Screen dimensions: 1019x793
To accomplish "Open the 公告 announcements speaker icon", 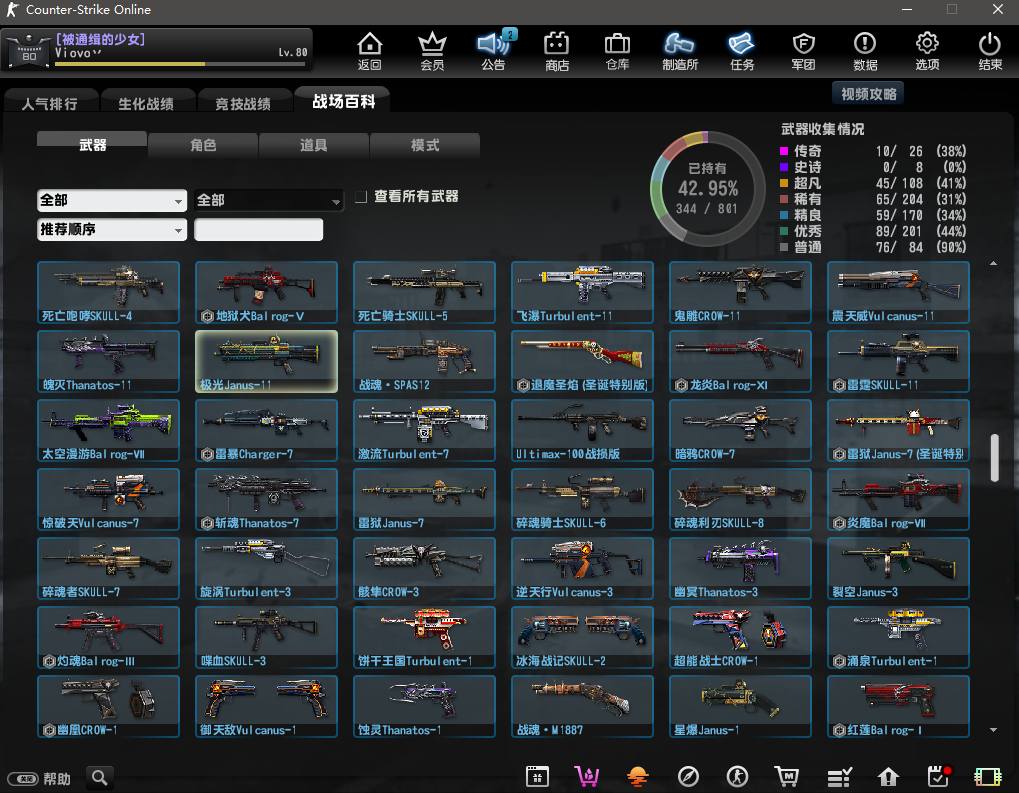I will 493,50.
